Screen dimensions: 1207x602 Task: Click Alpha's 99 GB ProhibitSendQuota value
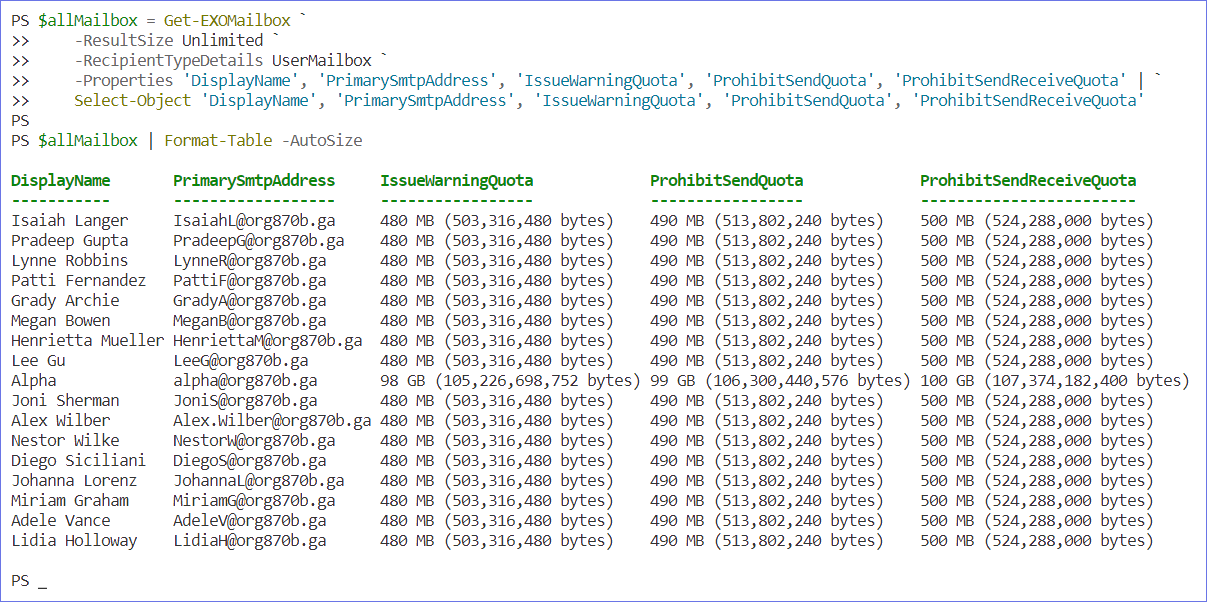point(780,381)
